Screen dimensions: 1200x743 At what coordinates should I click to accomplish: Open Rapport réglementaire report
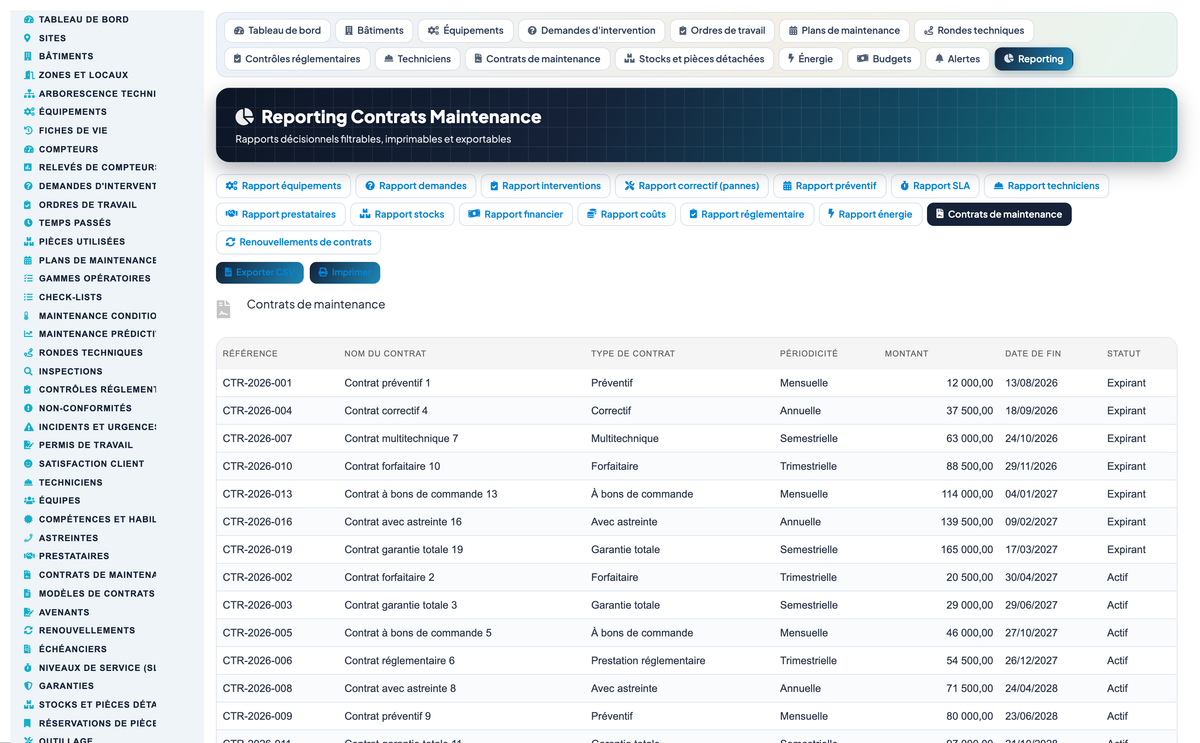746,214
